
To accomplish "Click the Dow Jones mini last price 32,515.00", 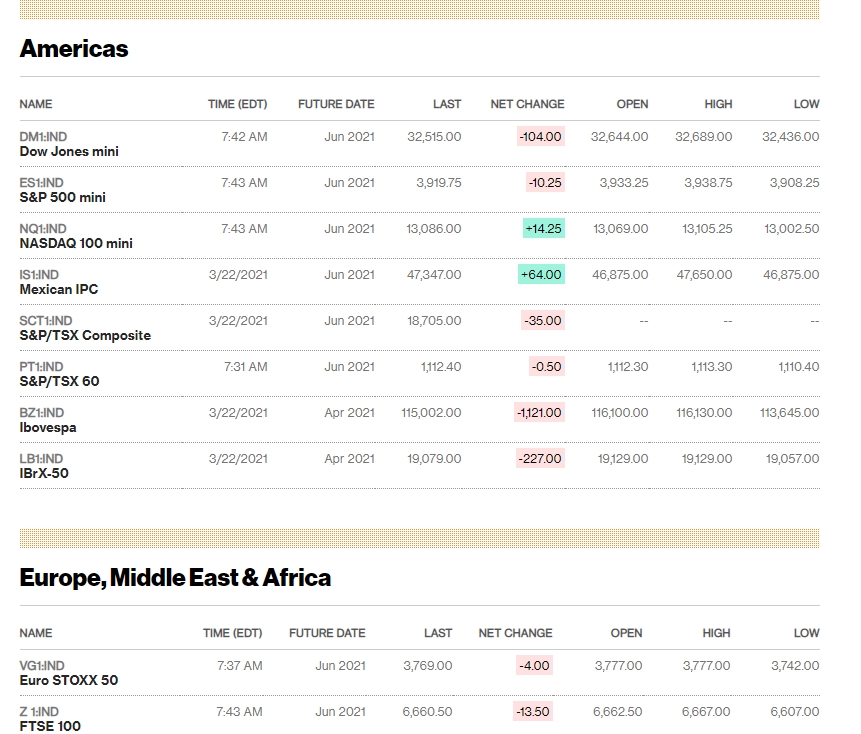I will (434, 136).
